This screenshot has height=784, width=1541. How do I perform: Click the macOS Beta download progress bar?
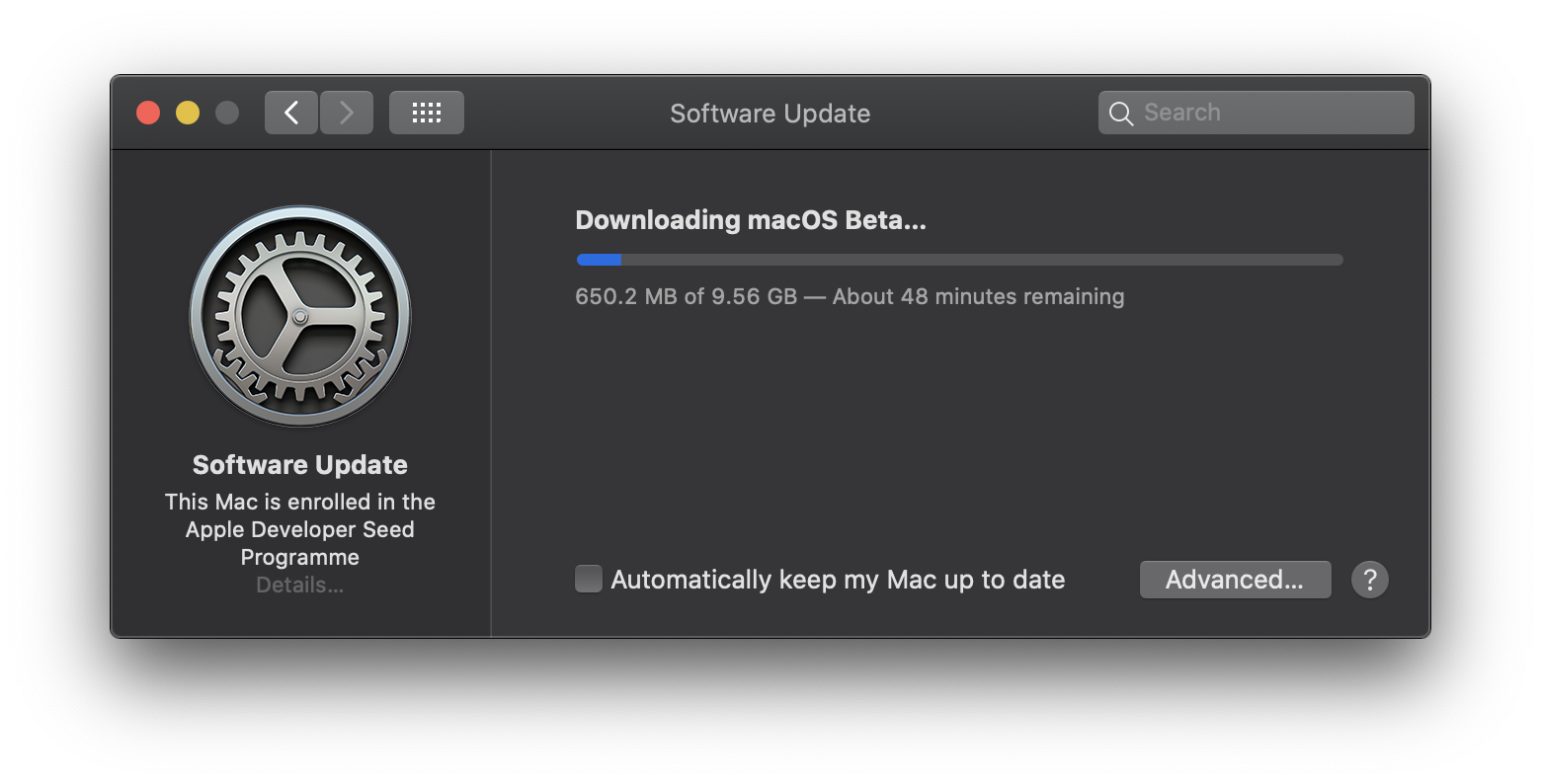pos(959,260)
